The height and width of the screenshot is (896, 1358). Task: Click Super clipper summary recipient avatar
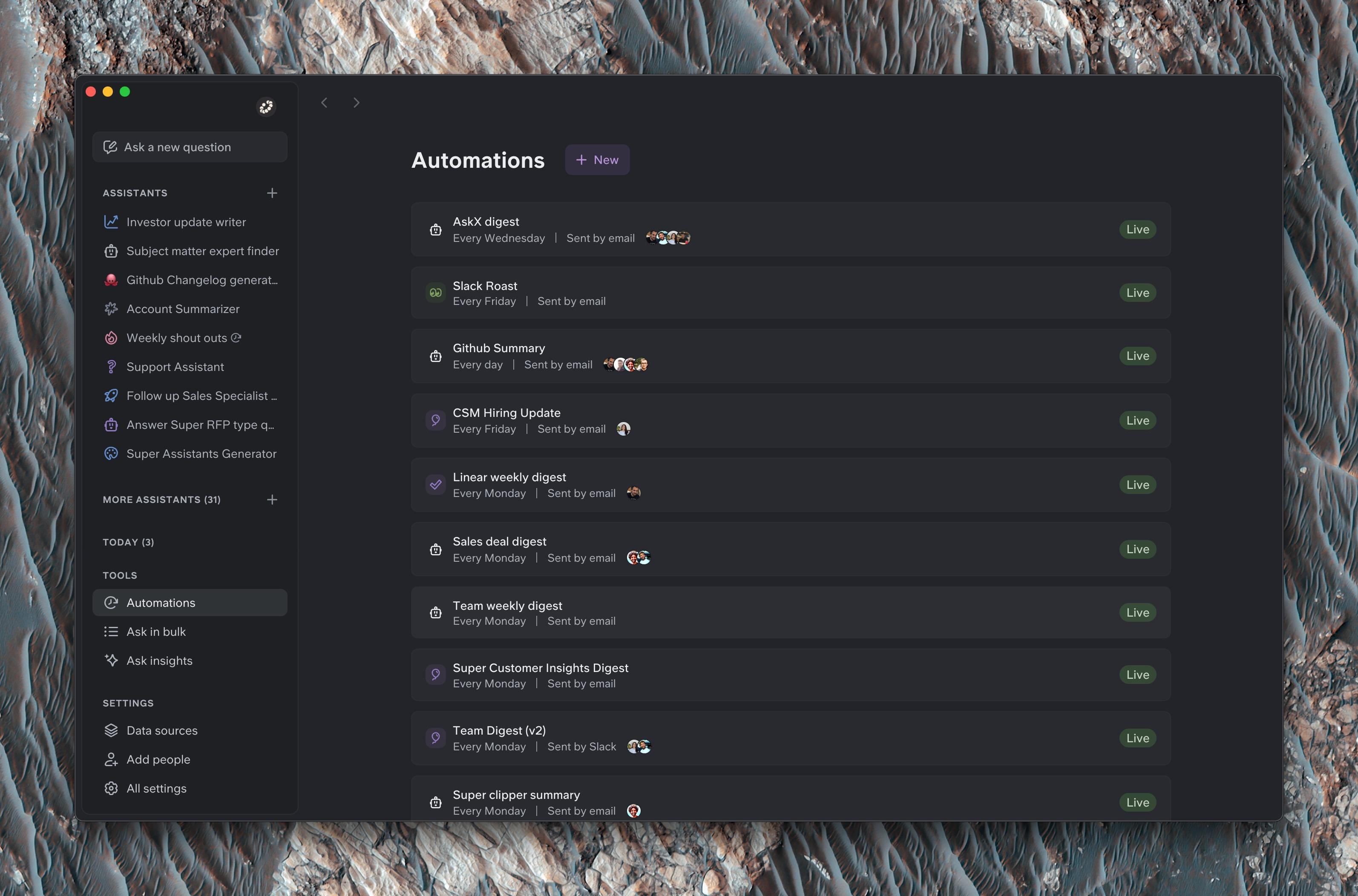(x=634, y=811)
